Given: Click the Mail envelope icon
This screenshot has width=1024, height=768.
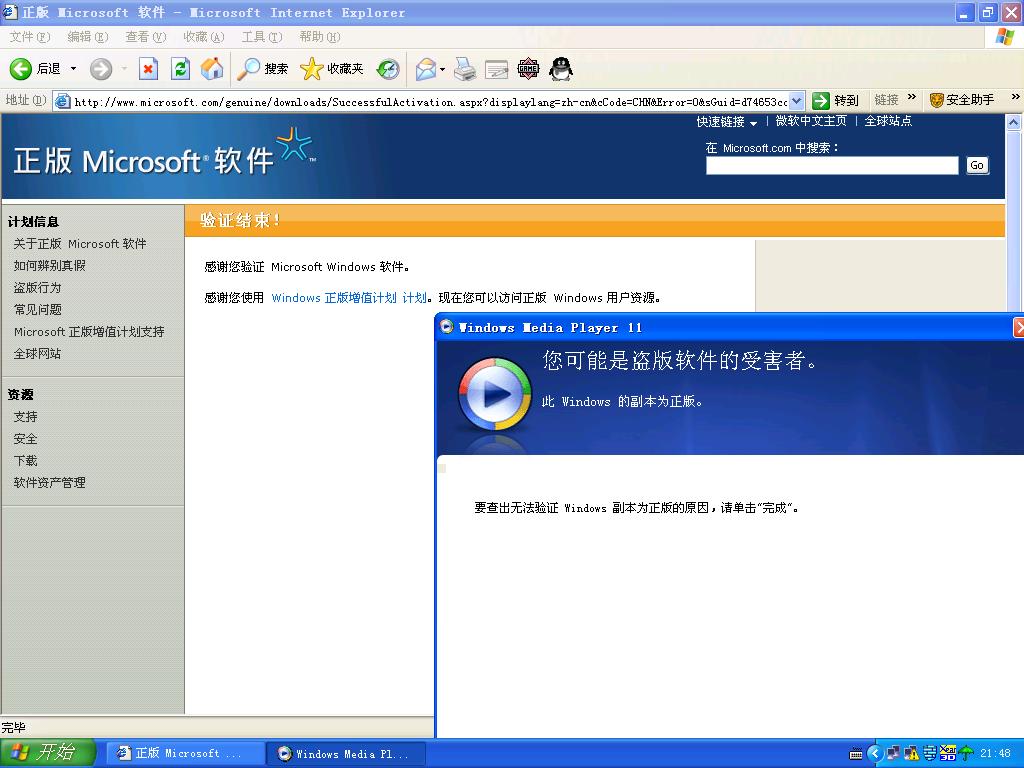Looking at the screenshot, I should click(426, 69).
